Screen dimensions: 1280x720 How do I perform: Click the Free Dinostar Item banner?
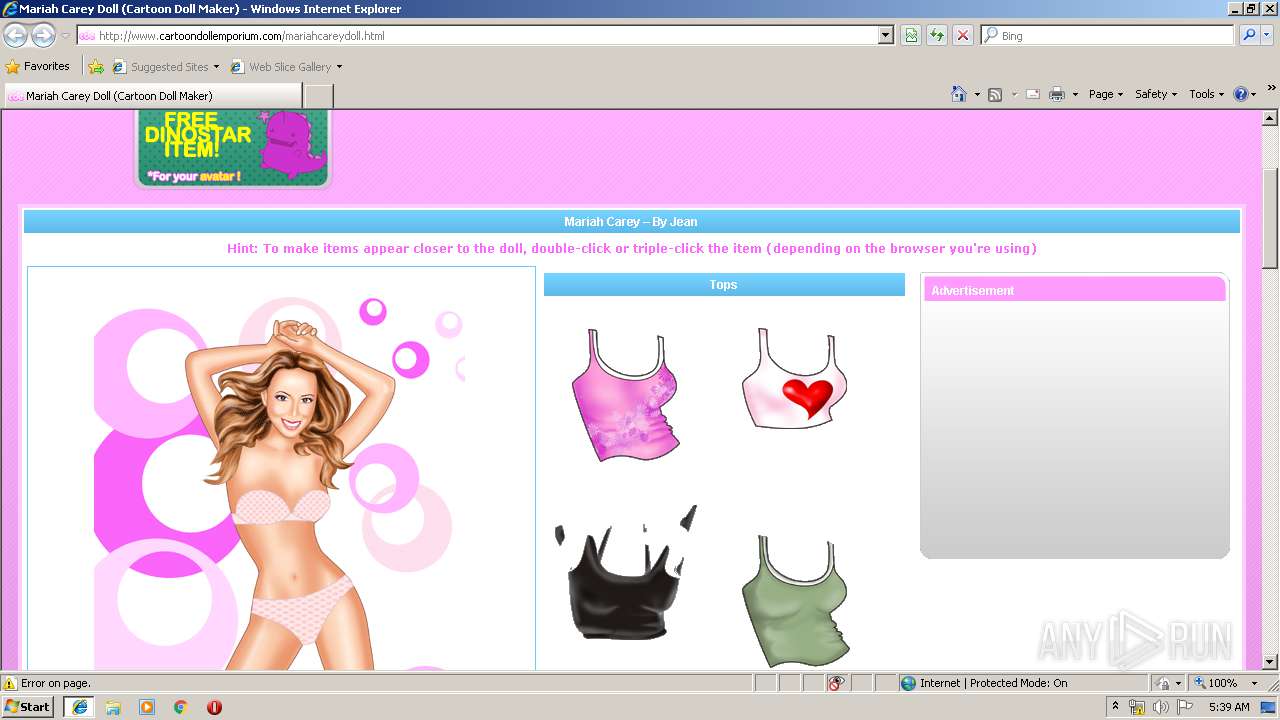pos(232,149)
